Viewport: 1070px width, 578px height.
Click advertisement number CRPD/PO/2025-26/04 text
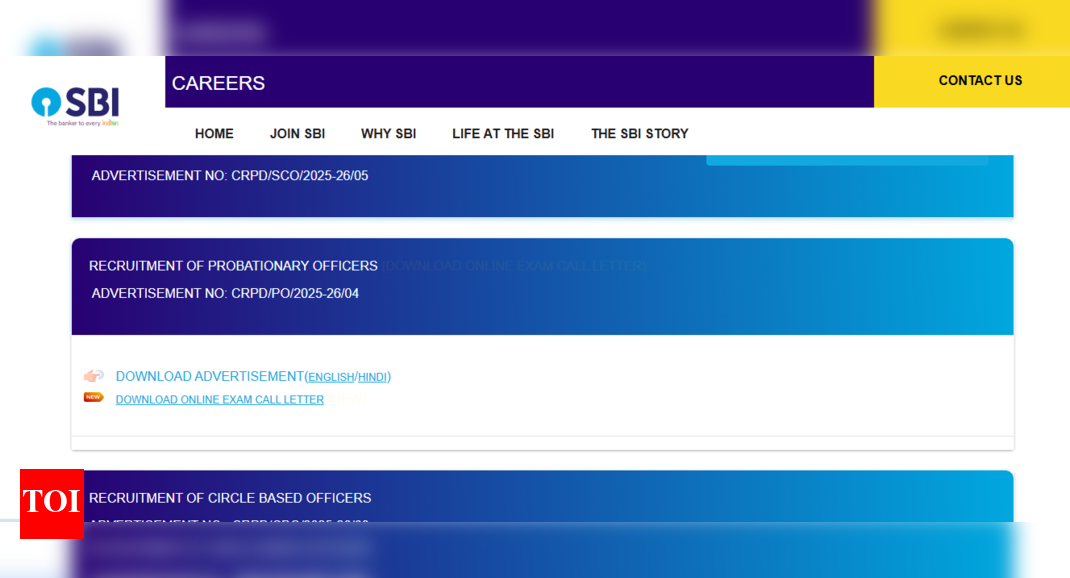pos(225,293)
